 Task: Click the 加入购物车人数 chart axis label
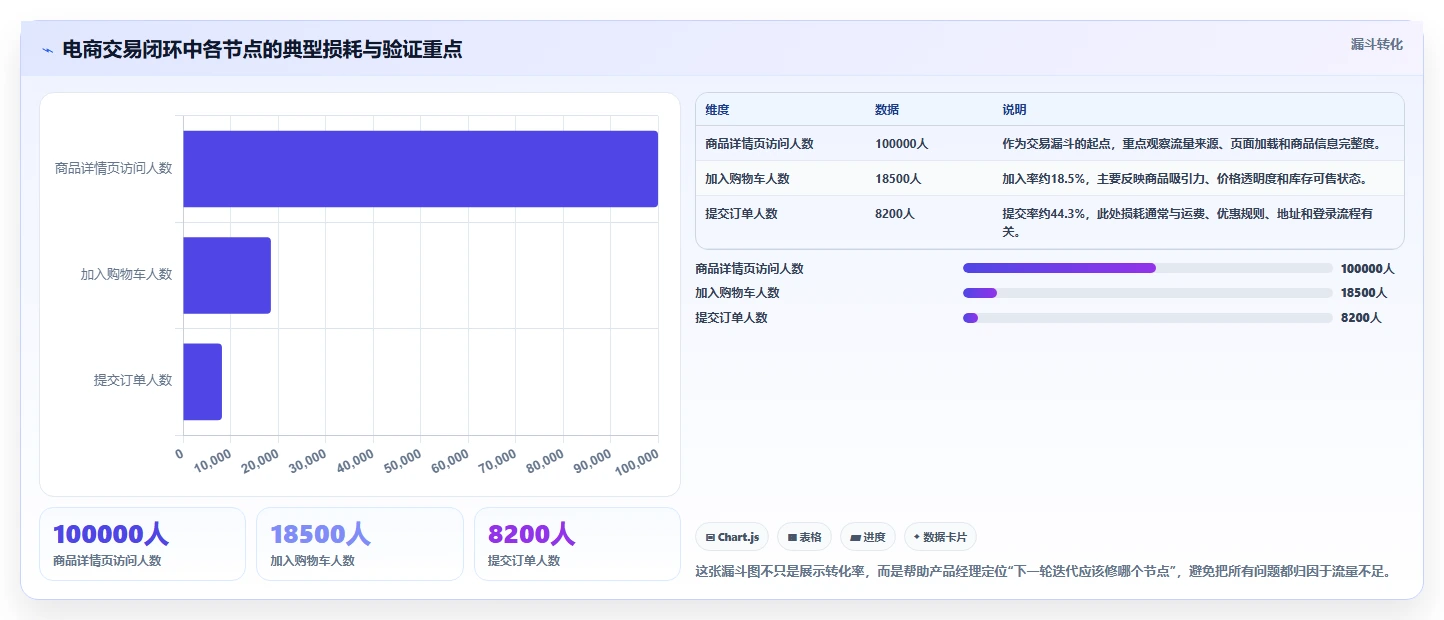pos(126,274)
